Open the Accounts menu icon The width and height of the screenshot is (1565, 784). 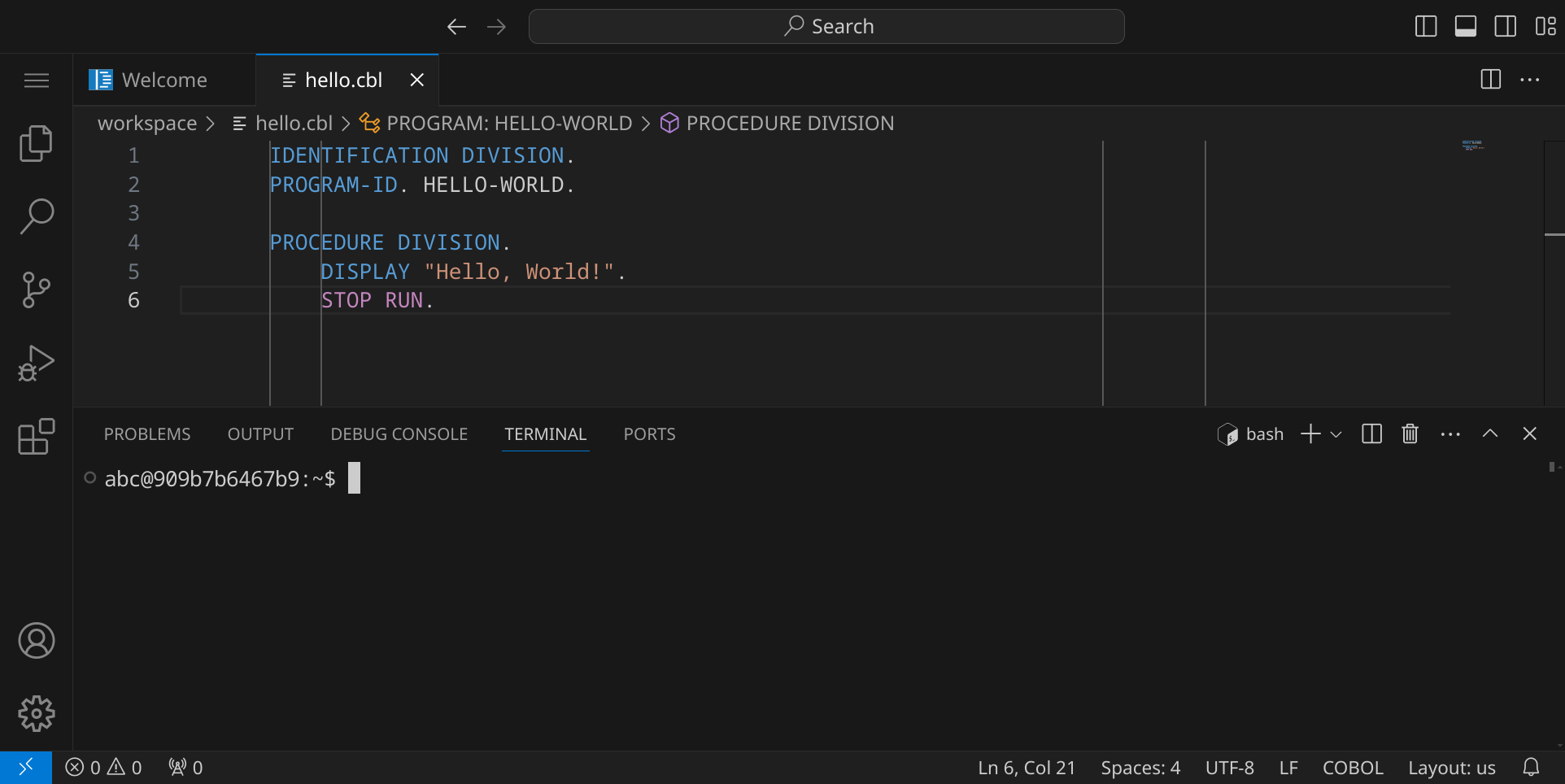pyautogui.click(x=36, y=641)
